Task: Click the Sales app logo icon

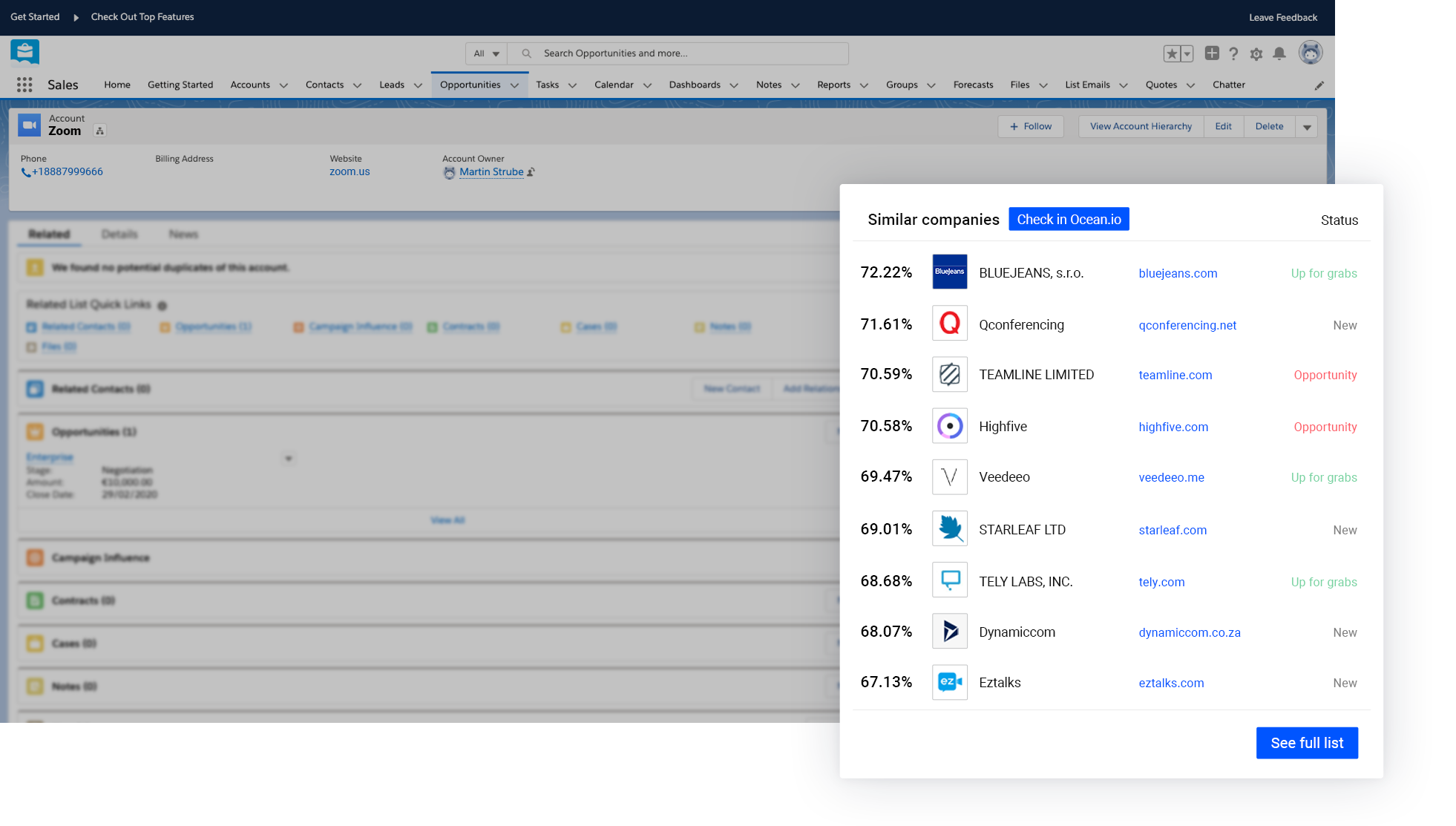Action: pos(24,52)
